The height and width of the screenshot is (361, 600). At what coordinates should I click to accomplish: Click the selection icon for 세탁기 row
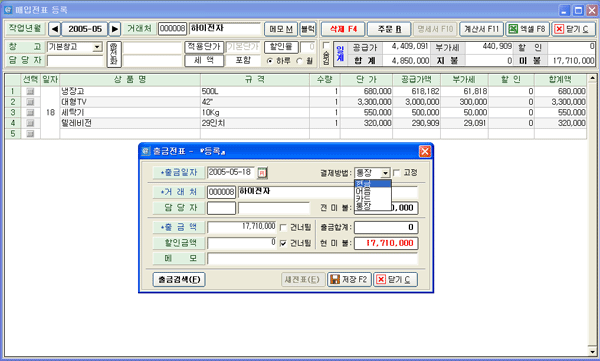30,113
